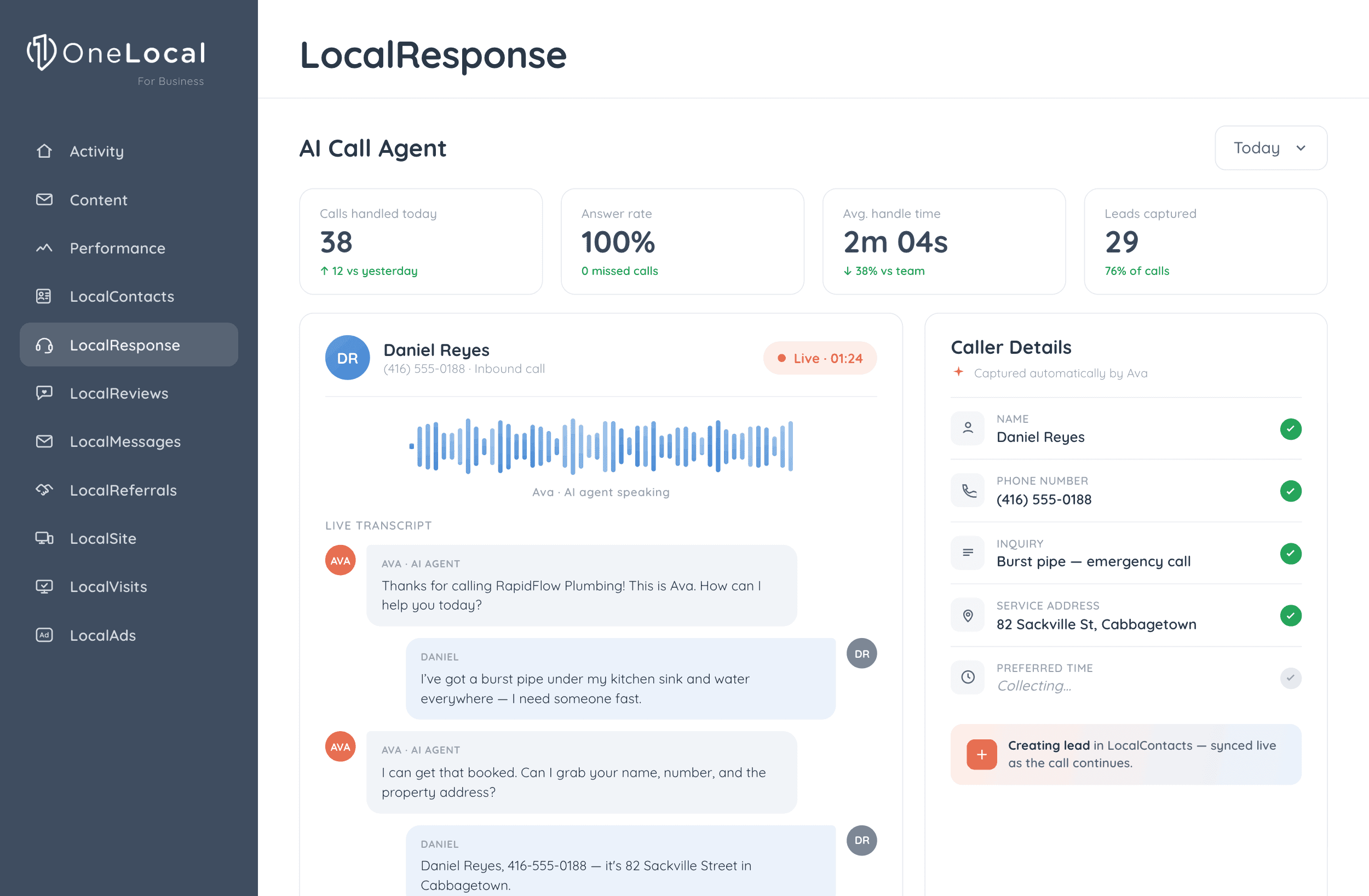Click the phone icon beside Phone Number

(968, 490)
